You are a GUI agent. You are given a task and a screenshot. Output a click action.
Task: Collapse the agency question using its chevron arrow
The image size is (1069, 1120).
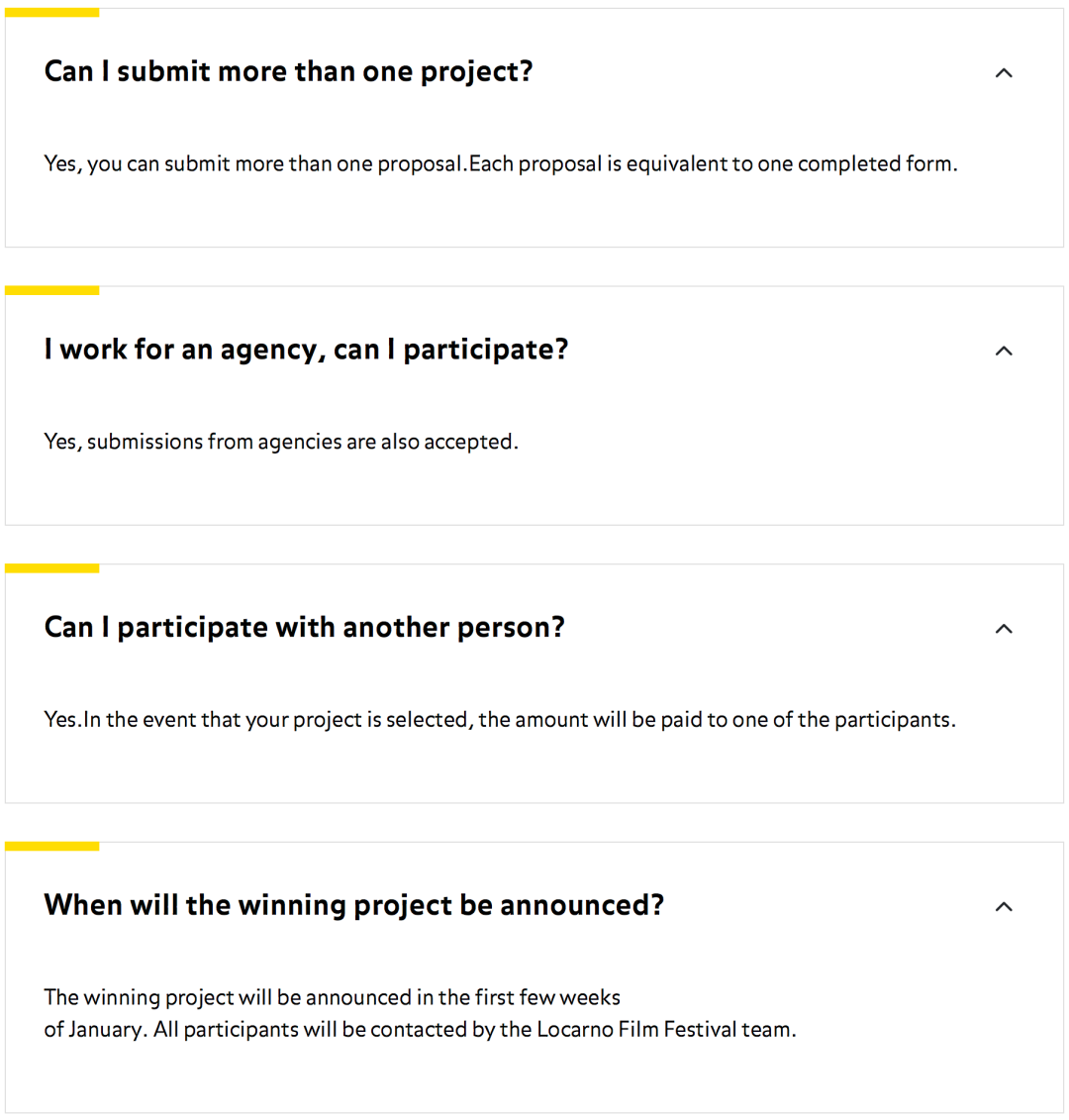[x=1004, y=351]
